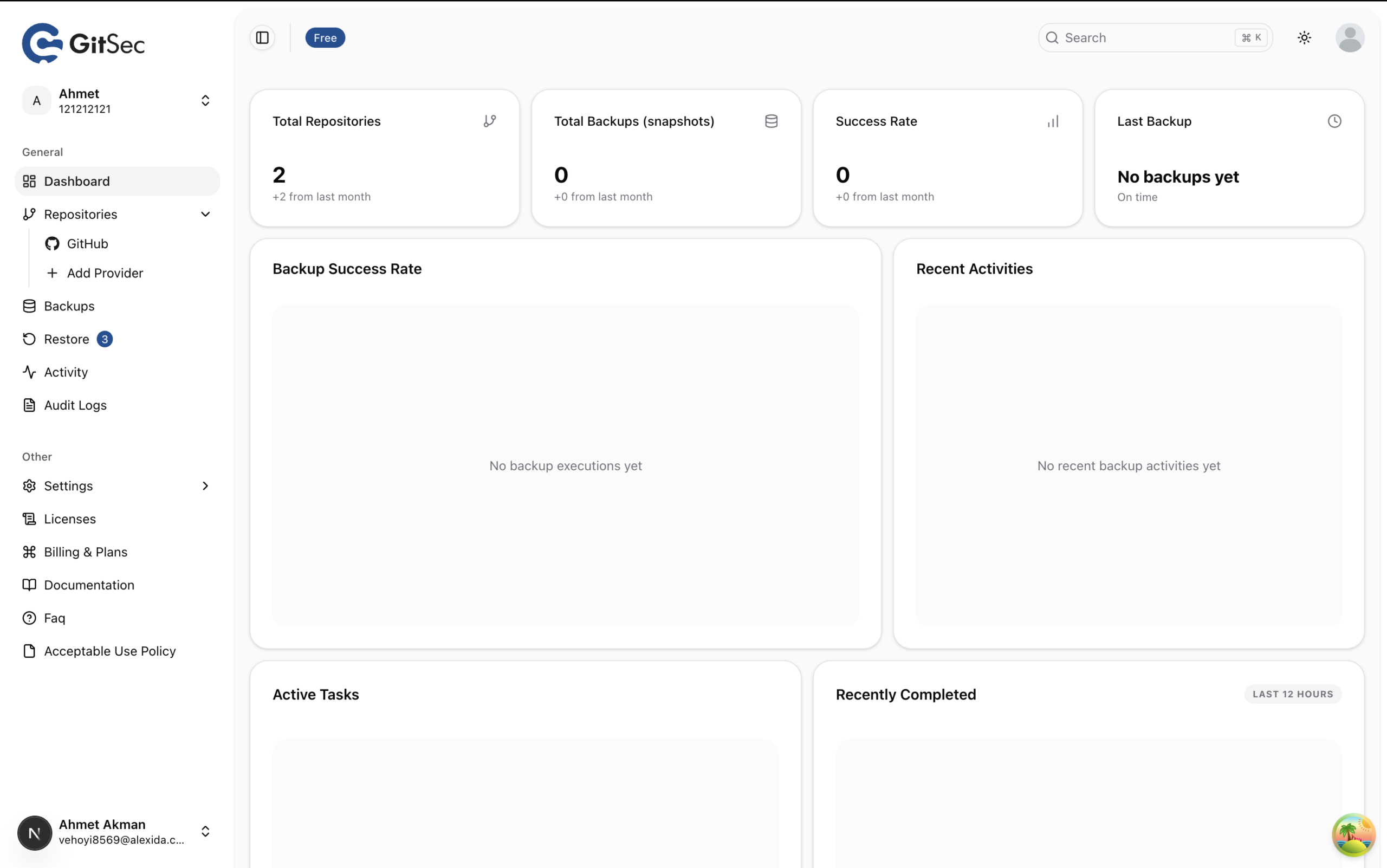Open the Audit Logs menu item
1387x868 pixels.
point(75,405)
